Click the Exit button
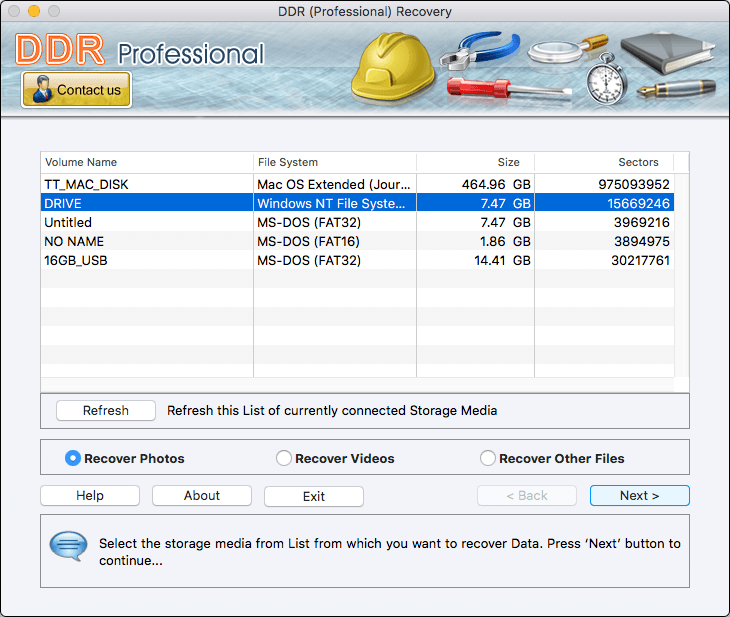 (x=314, y=496)
